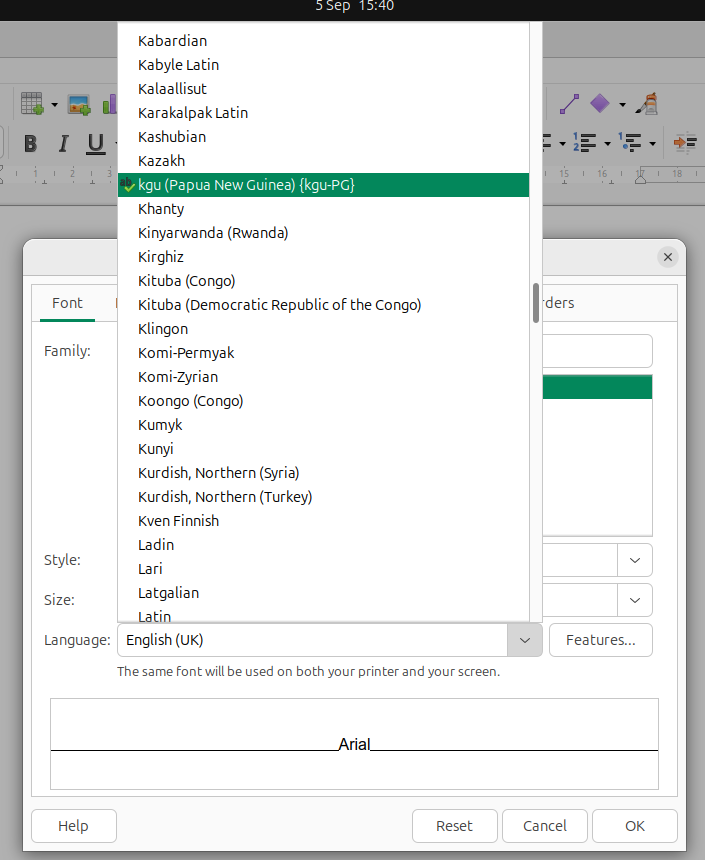Click the Help button

point(74,826)
